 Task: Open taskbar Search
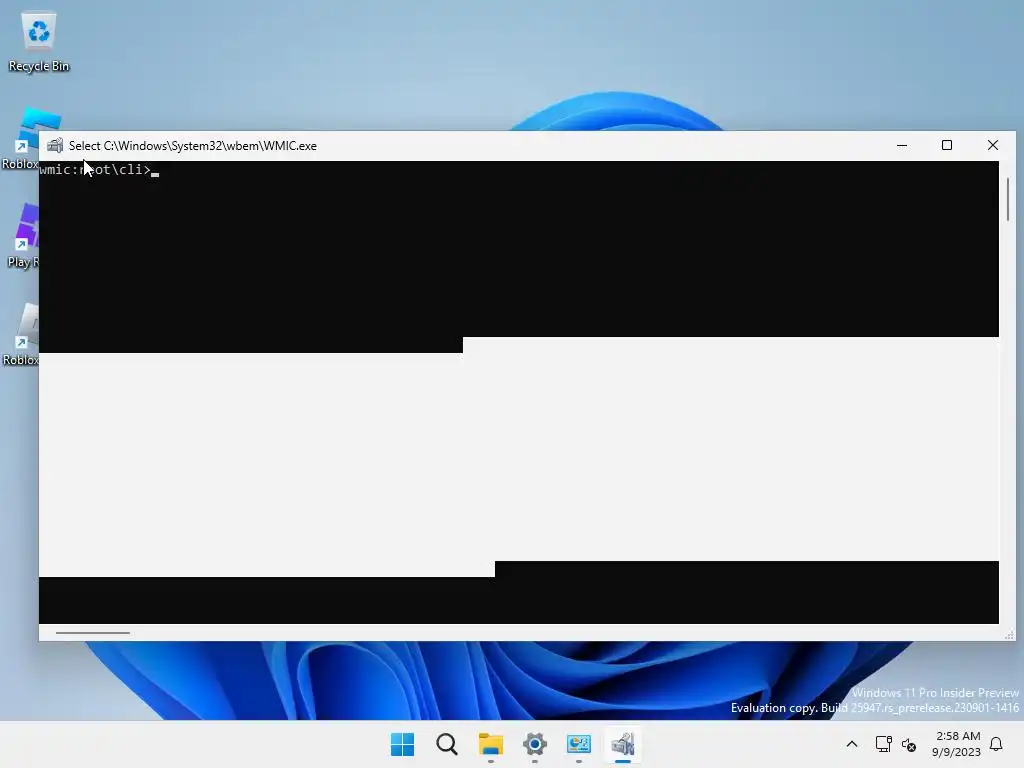coord(447,744)
